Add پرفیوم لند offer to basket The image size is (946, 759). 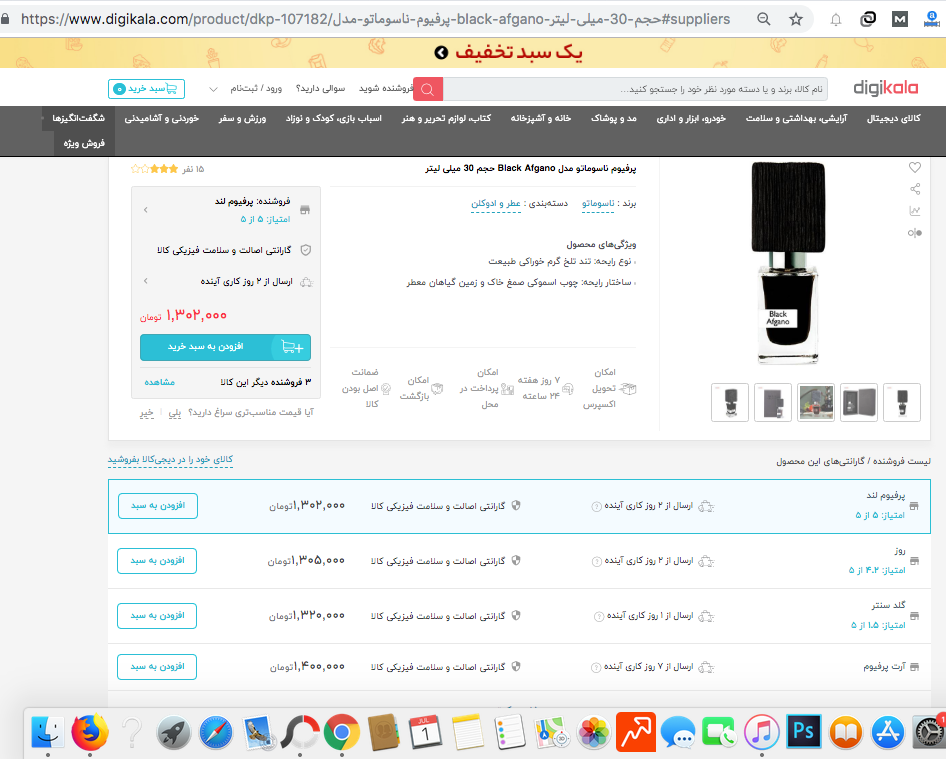tap(158, 506)
